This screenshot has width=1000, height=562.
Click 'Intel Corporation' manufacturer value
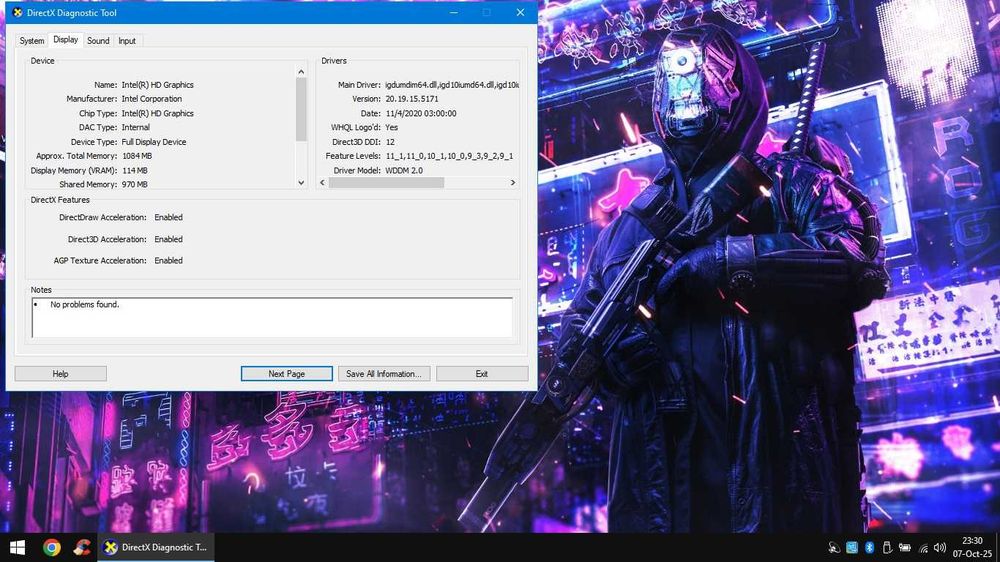(x=152, y=99)
